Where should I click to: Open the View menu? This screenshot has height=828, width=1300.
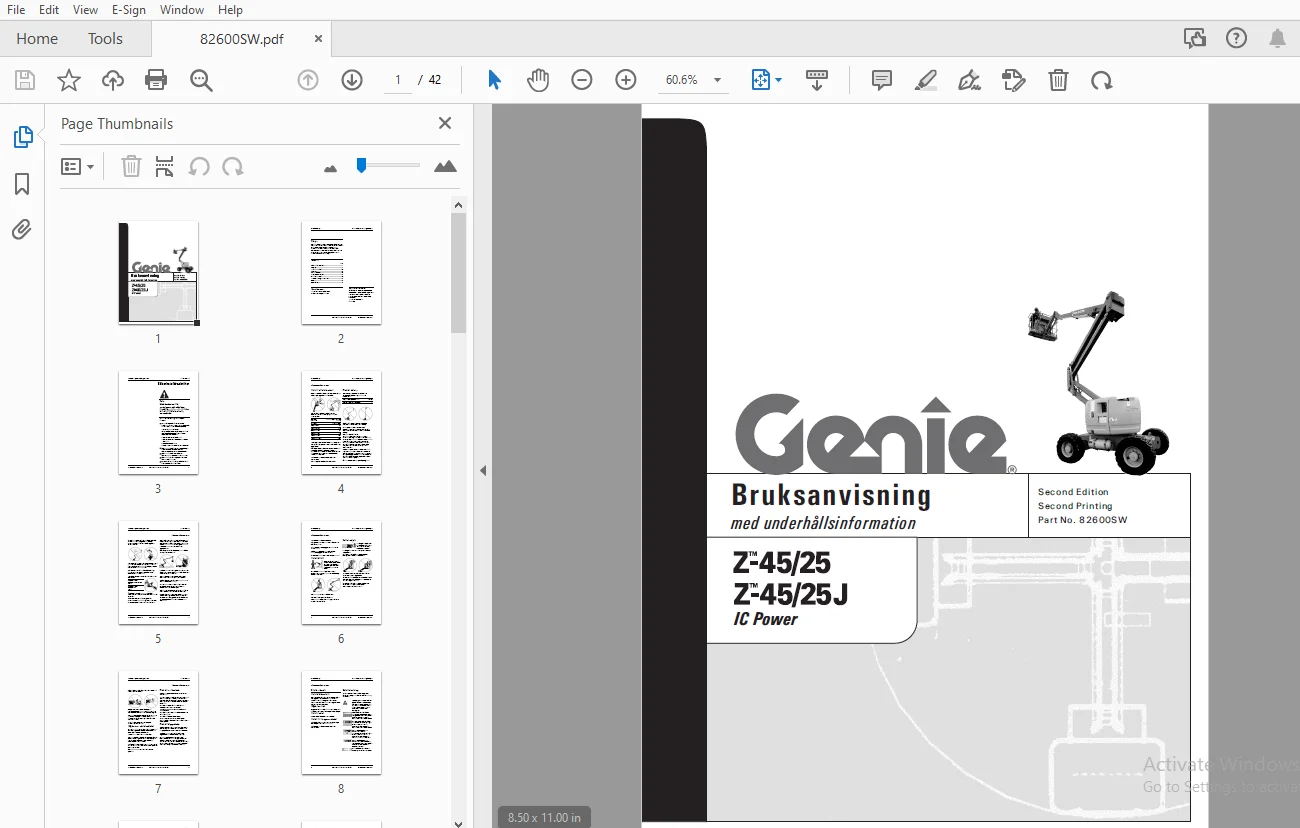(x=85, y=9)
